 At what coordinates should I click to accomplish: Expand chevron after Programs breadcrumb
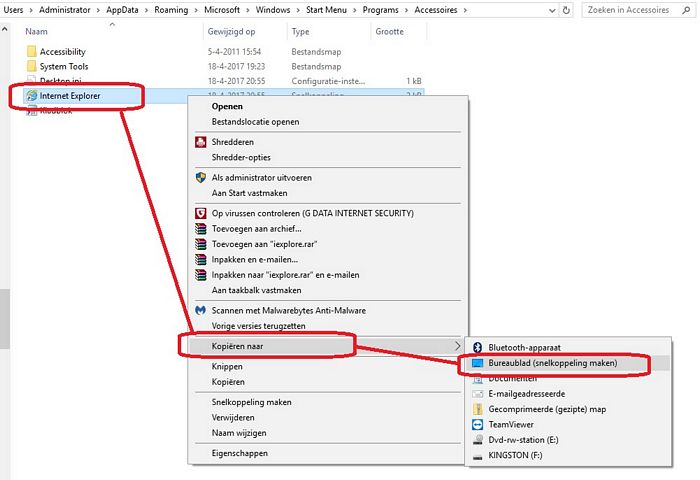coord(406,10)
